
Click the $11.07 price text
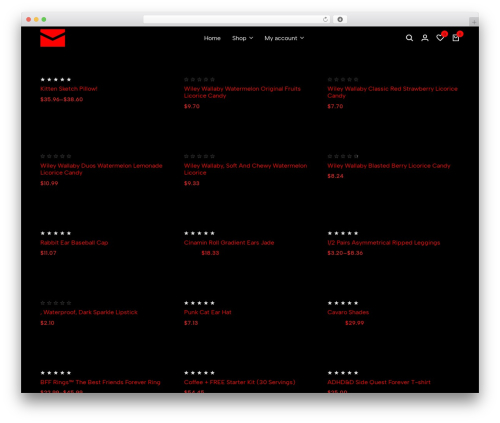[48, 253]
